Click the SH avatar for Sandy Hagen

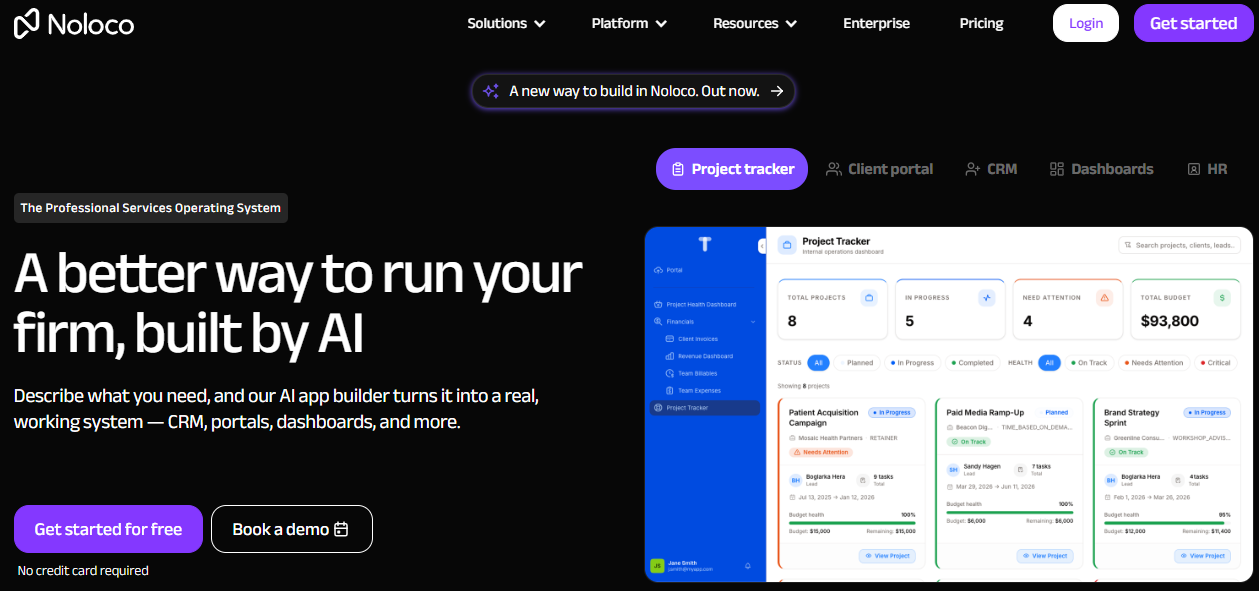click(953, 469)
